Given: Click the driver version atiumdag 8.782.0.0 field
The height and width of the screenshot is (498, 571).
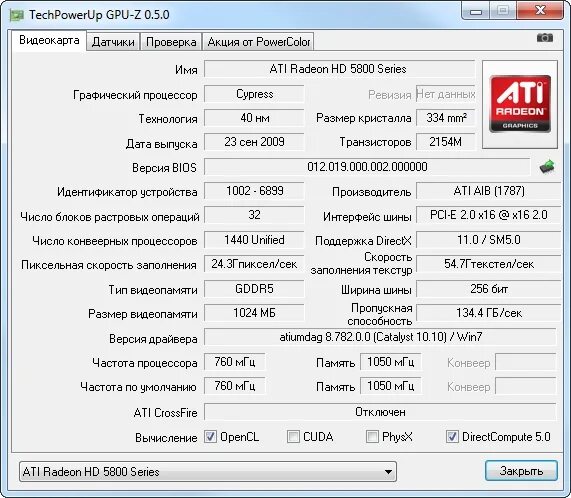Looking at the screenshot, I should pyautogui.click(x=380, y=337).
